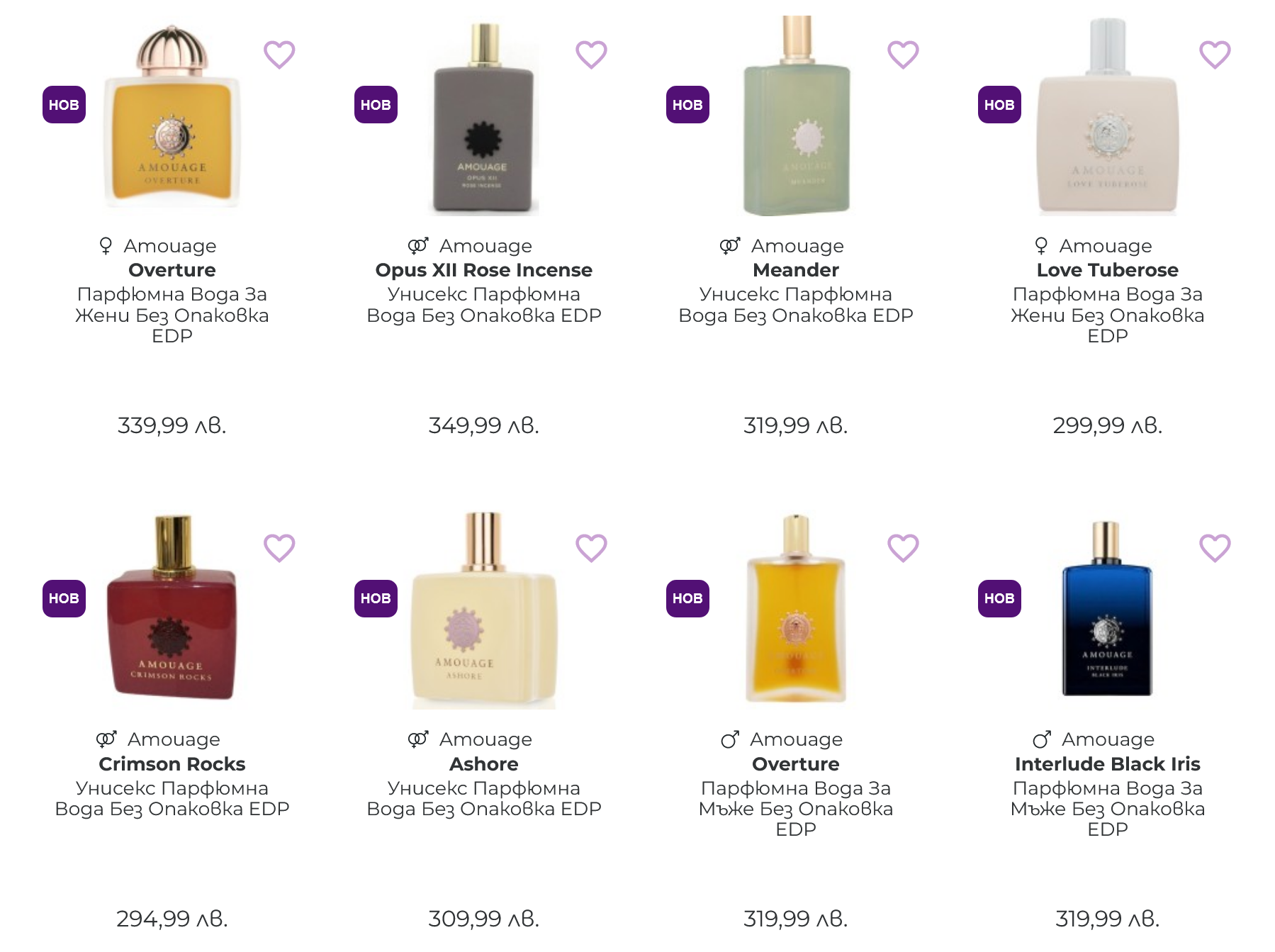This screenshot has height=952, width=1275.
Task: Add Amouage Overture women's perfume to favorites
Action: (279, 55)
